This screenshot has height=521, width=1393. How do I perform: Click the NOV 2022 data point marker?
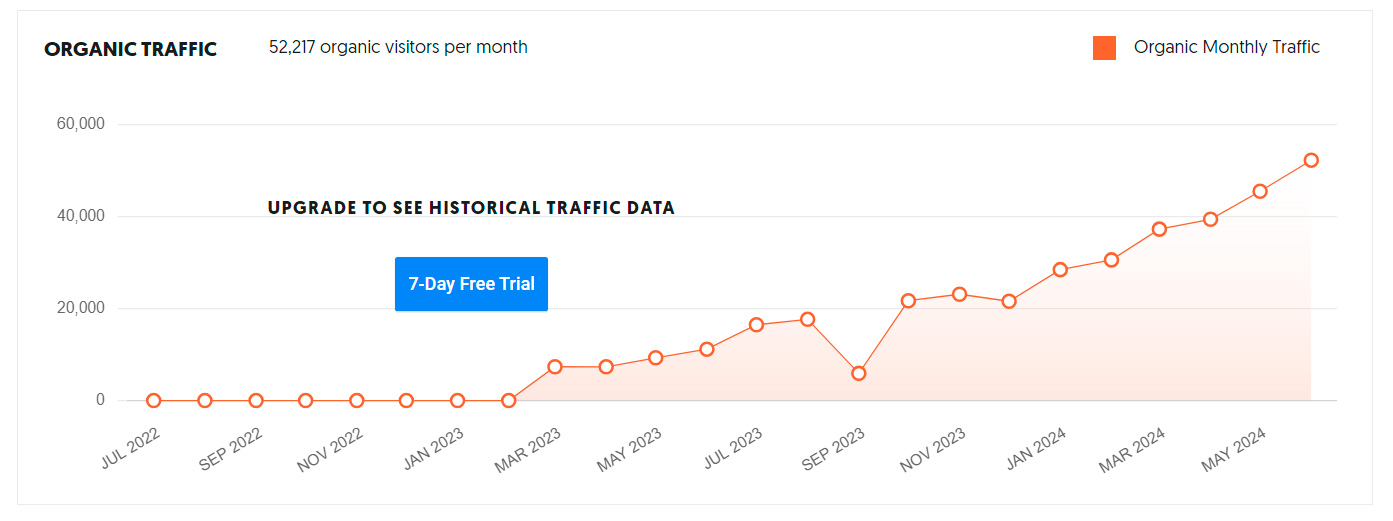(x=356, y=400)
